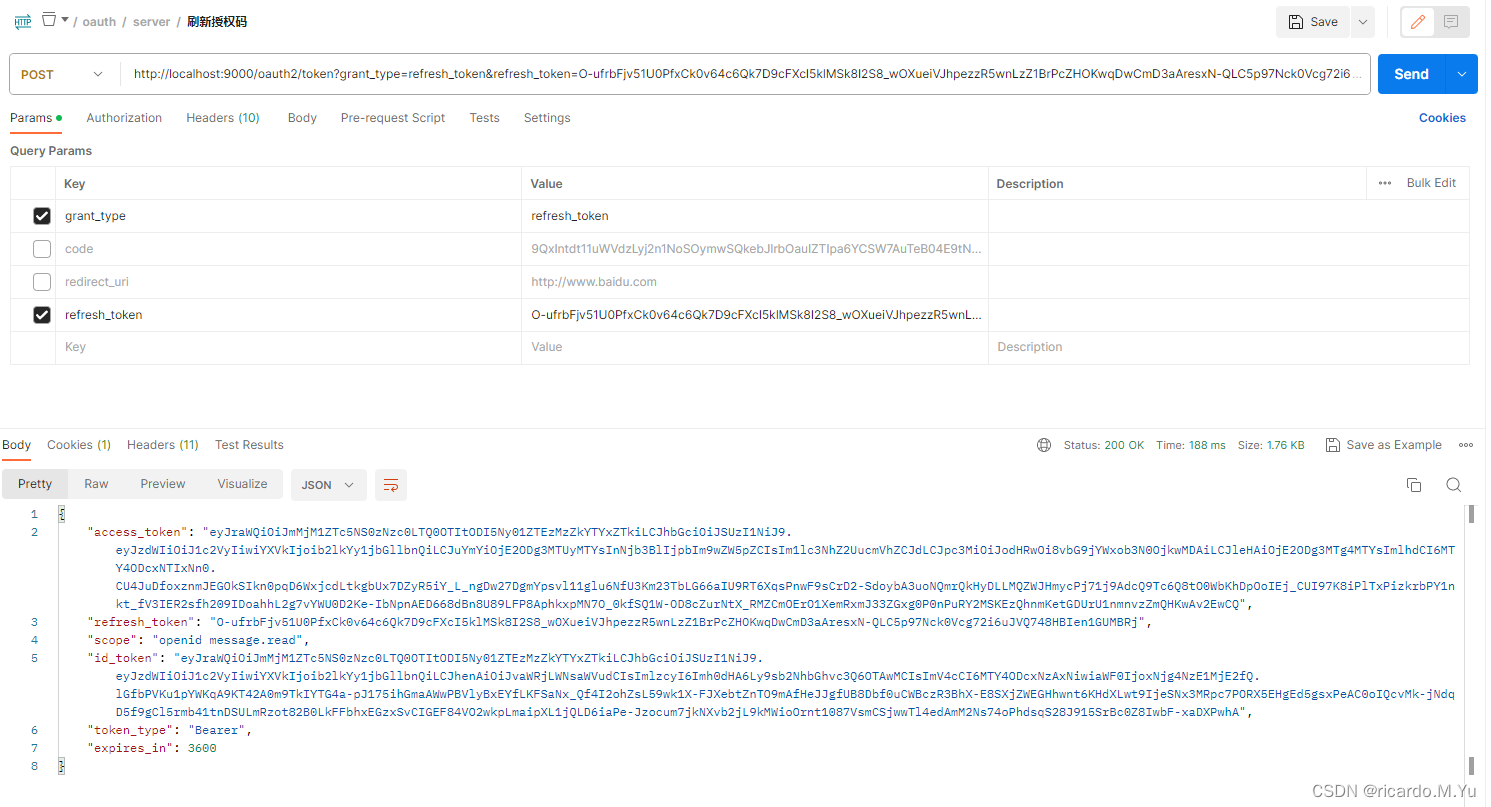The height and width of the screenshot is (807, 1491).
Task: Switch to Visualize view
Action: (x=242, y=484)
